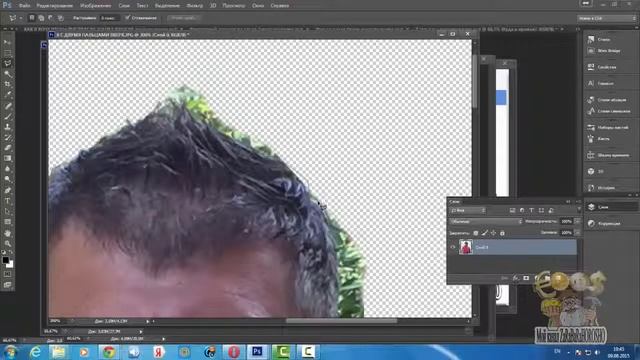Open the Фильтр menu

[x=194, y=6]
